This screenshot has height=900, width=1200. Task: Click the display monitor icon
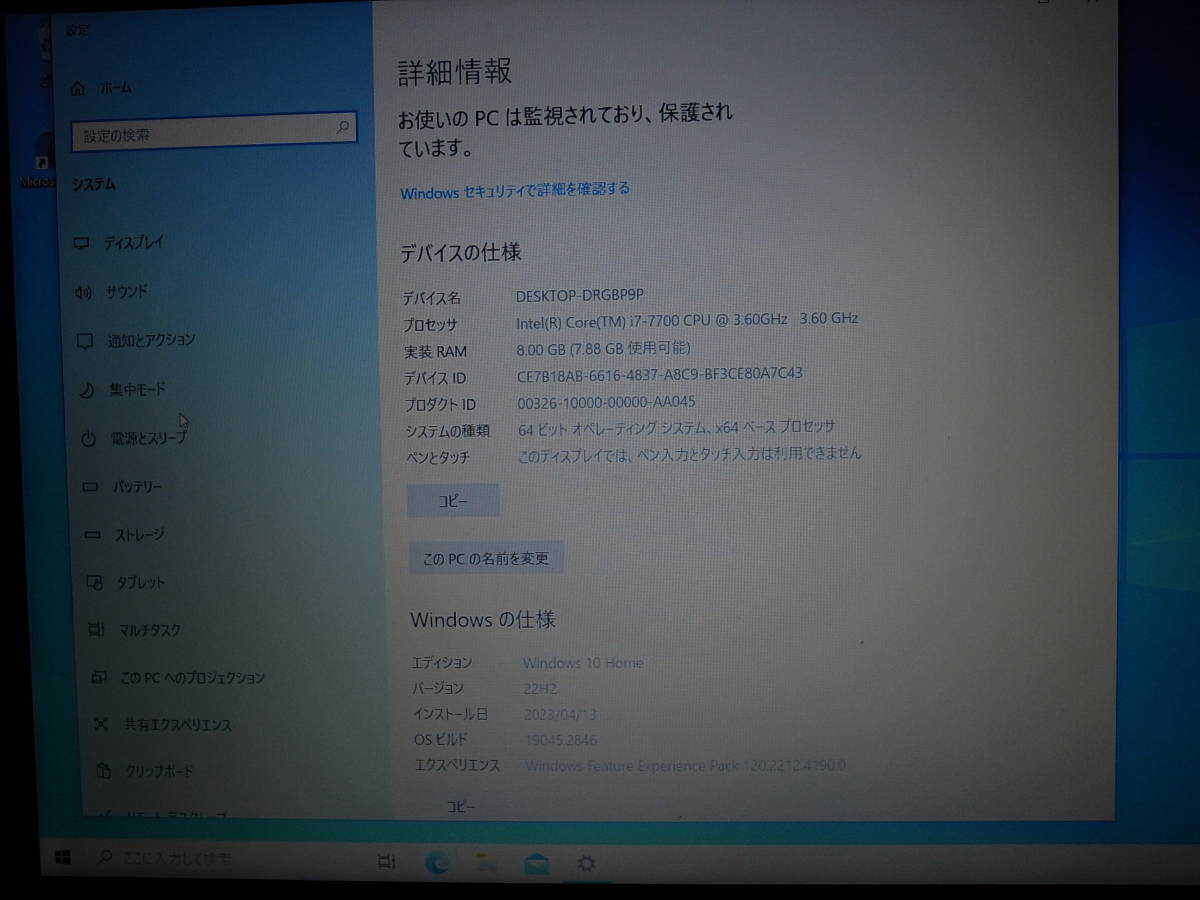tap(83, 243)
